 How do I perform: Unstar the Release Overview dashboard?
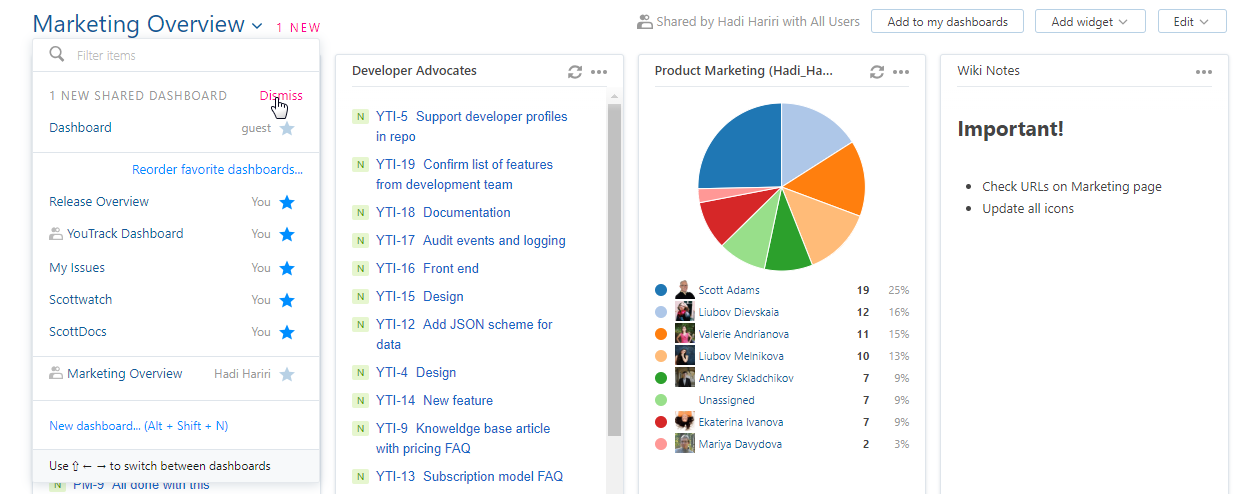coord(287,202)
